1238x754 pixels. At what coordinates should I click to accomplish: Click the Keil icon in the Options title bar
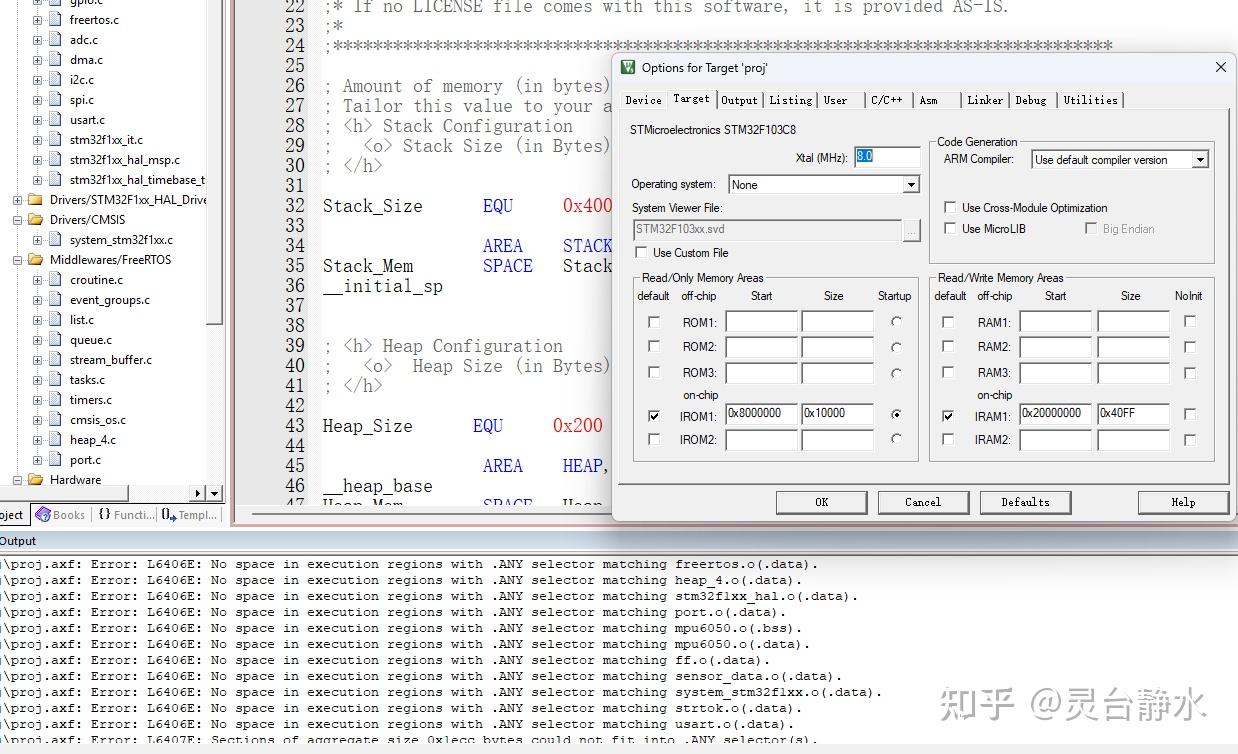[x=628, y=67]
